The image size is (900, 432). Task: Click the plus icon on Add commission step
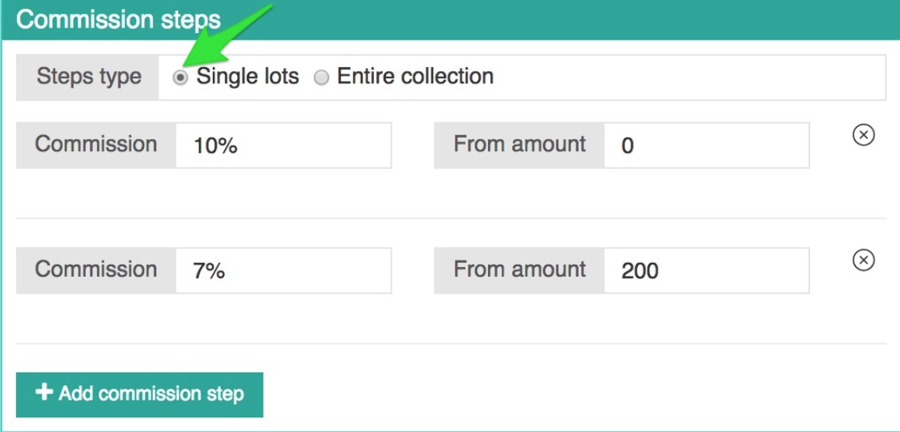pyautogui.click(x=44, y=393)
